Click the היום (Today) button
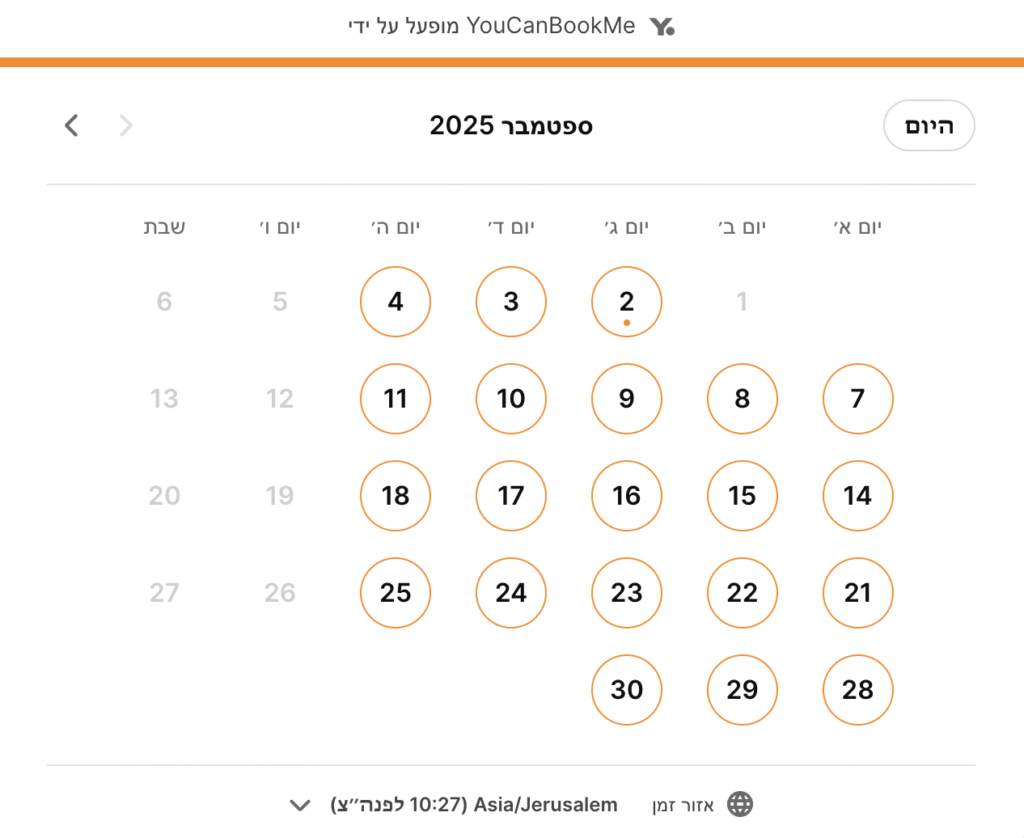The height and width of the screenshot is (838, 1024). tap(928, 126)
